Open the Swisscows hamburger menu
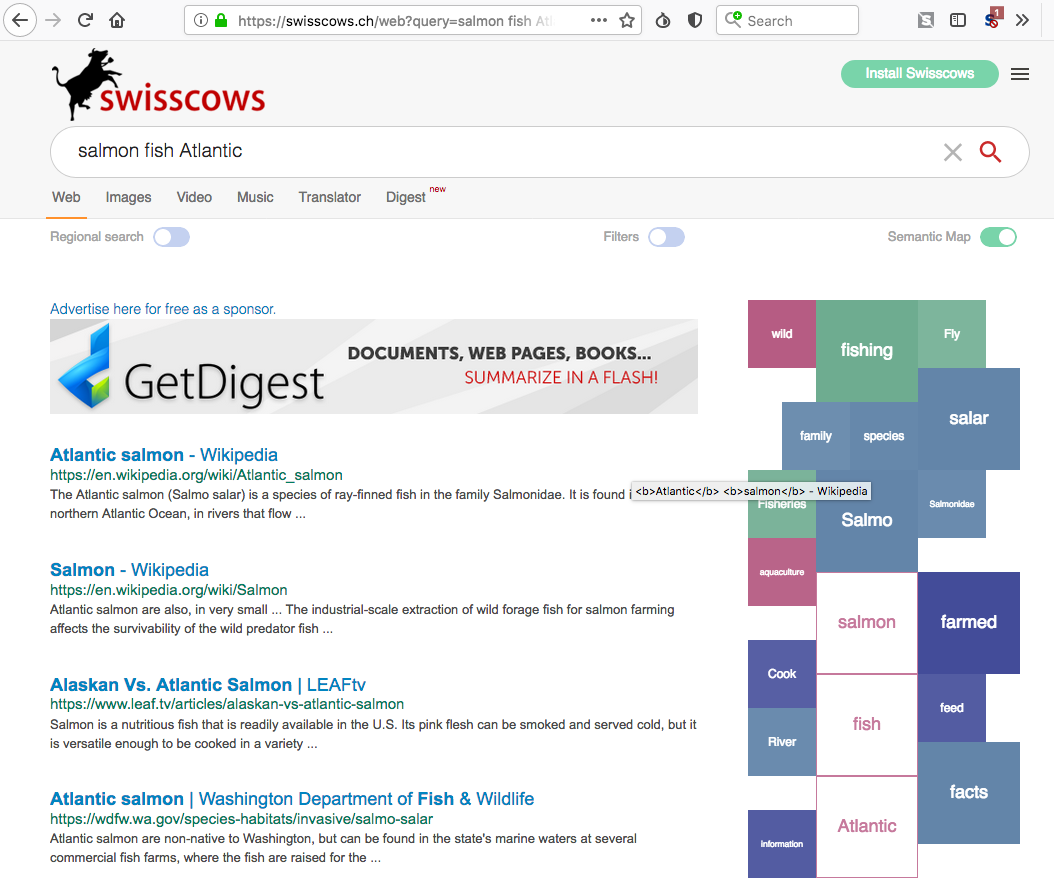The height and width of the screenshot is (878, 1054). click(x=1019, y=73)
